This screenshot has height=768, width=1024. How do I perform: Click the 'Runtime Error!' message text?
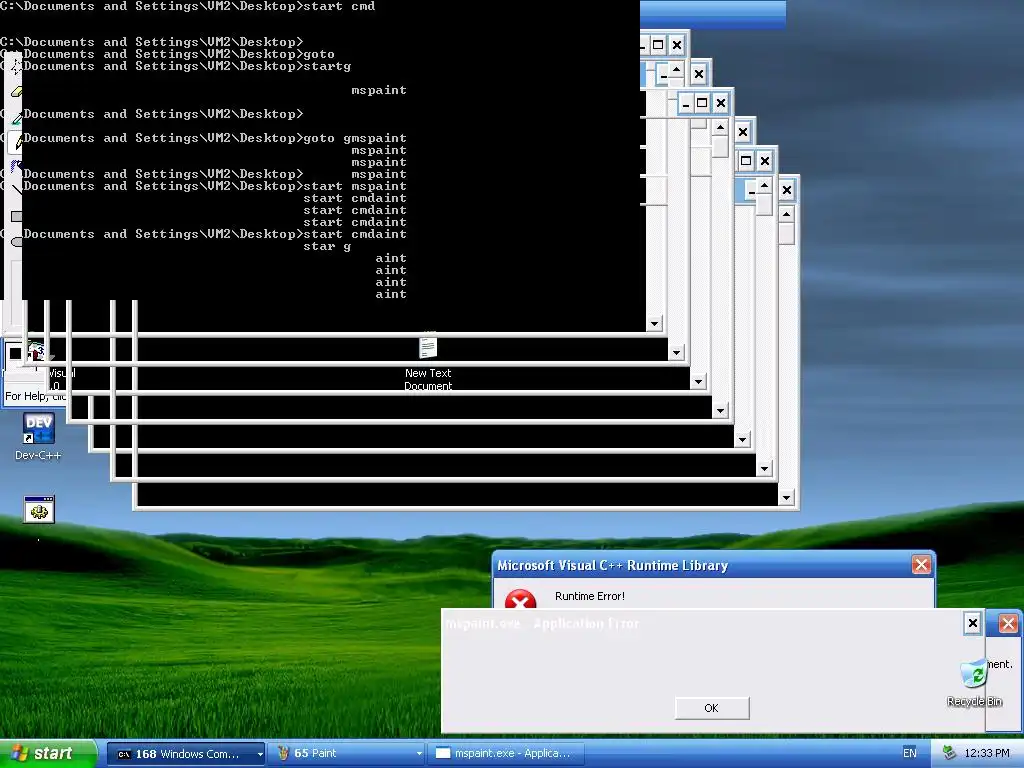pyautogui.click(x=590, y=596)
